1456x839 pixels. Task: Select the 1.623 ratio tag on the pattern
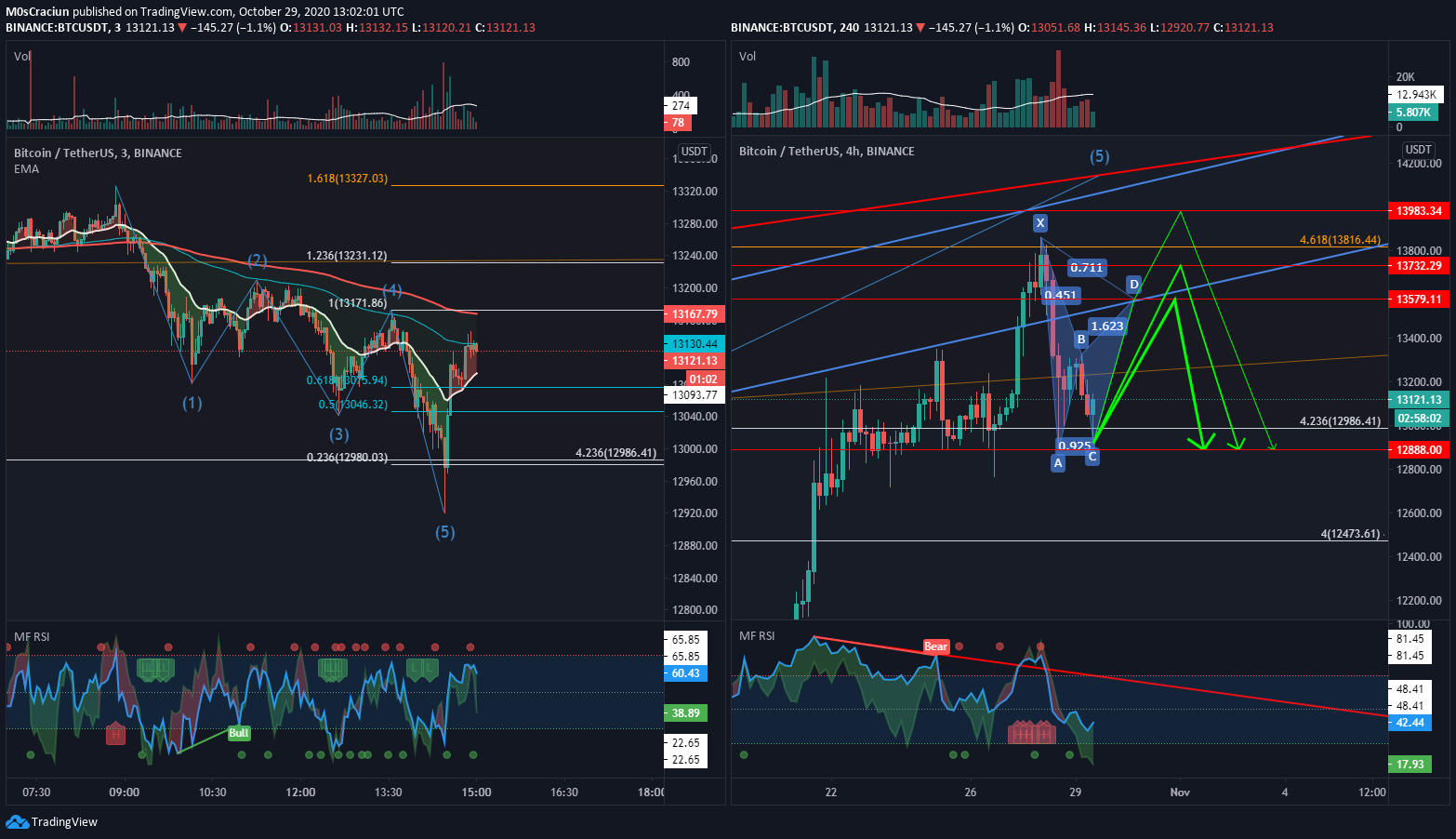click(x=1107, y=326)
